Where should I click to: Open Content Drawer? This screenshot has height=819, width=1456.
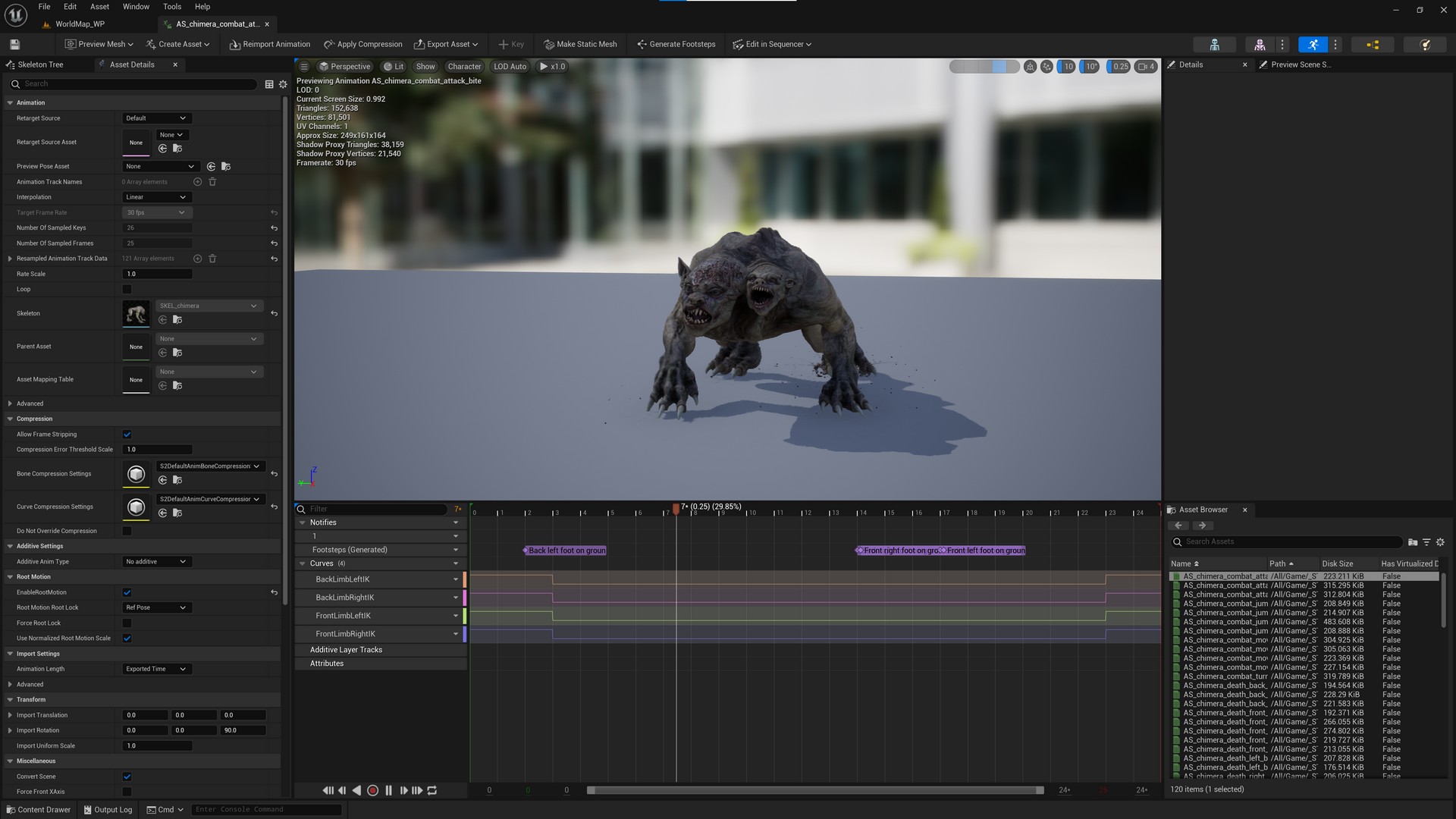tap(38, 810)
